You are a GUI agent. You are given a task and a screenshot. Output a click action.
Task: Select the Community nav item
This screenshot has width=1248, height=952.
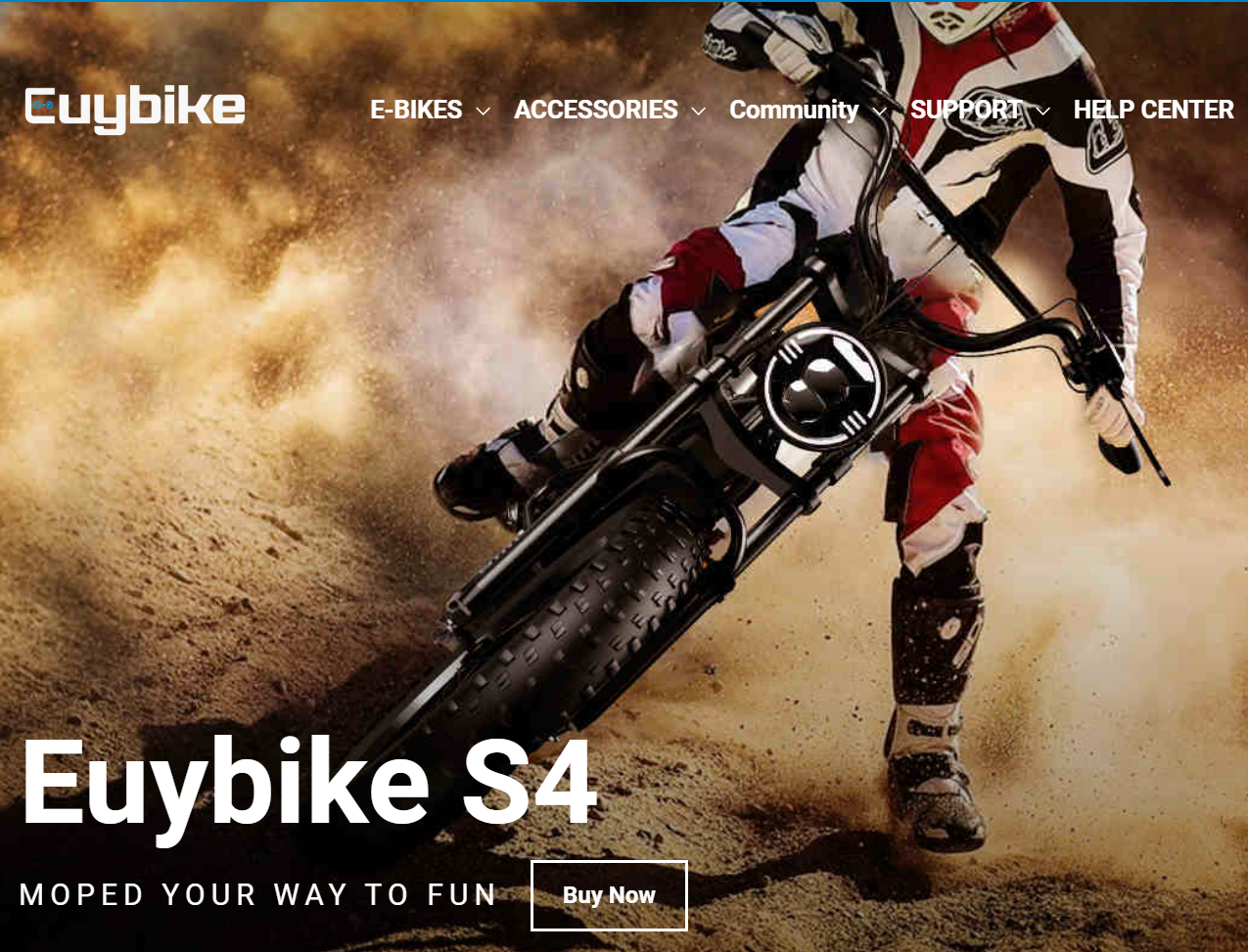click(794, 110)
